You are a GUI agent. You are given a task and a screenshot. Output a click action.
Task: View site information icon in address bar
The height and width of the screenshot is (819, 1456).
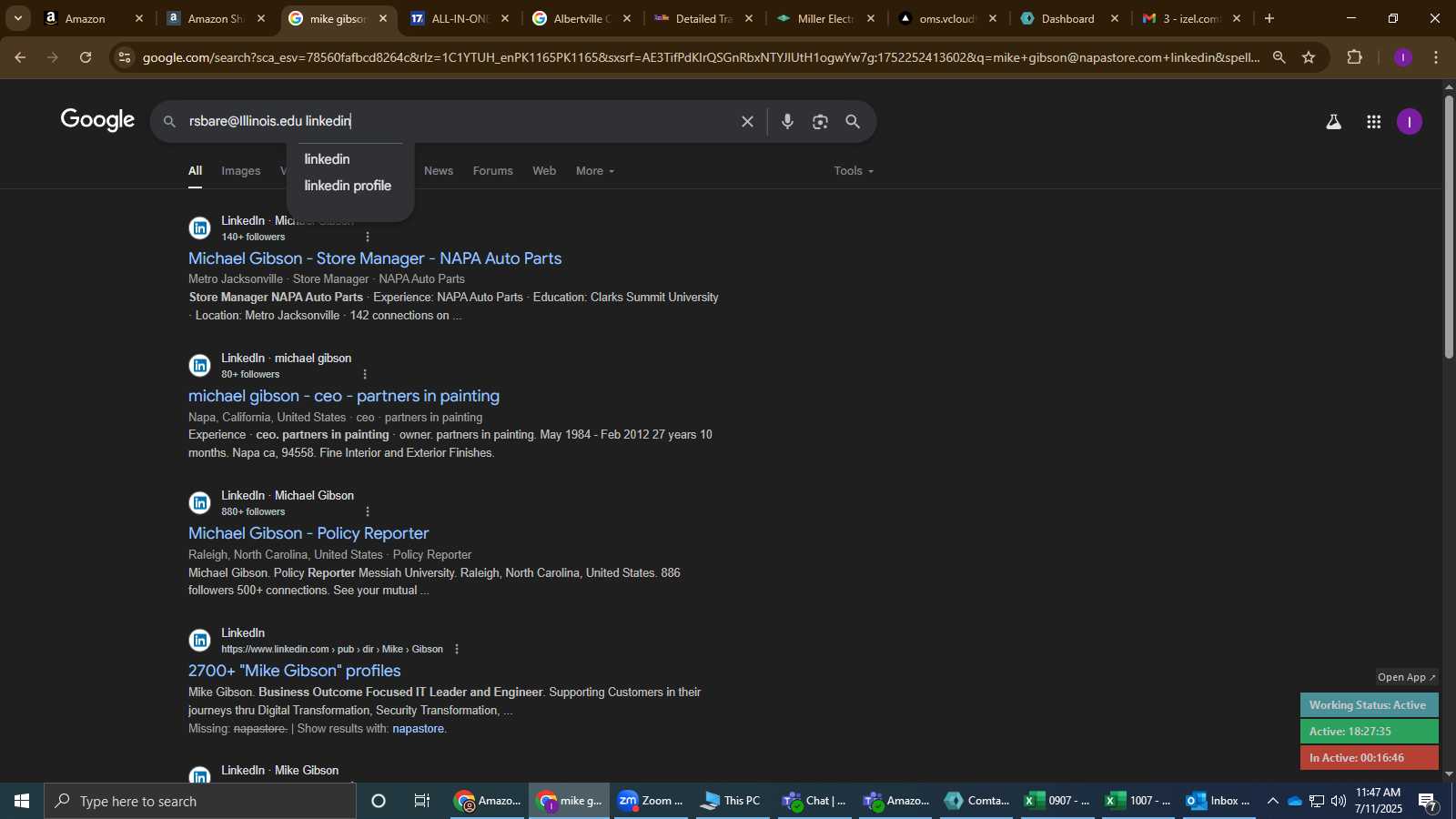pos(125,57)
